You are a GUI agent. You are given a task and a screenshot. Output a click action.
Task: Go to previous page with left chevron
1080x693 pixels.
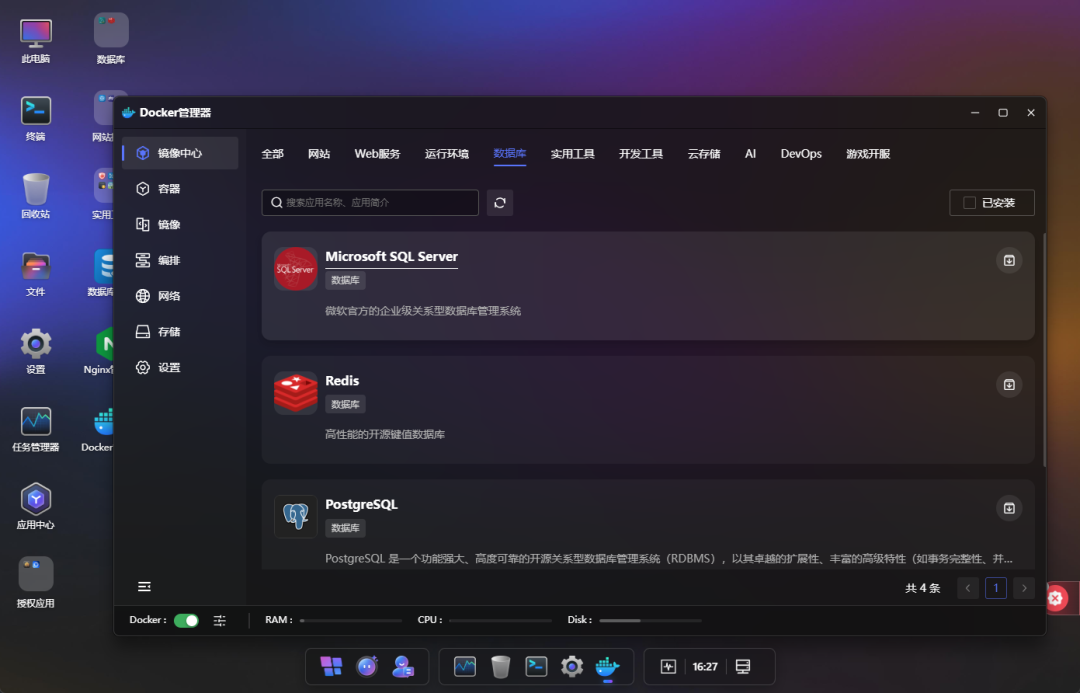968,588
